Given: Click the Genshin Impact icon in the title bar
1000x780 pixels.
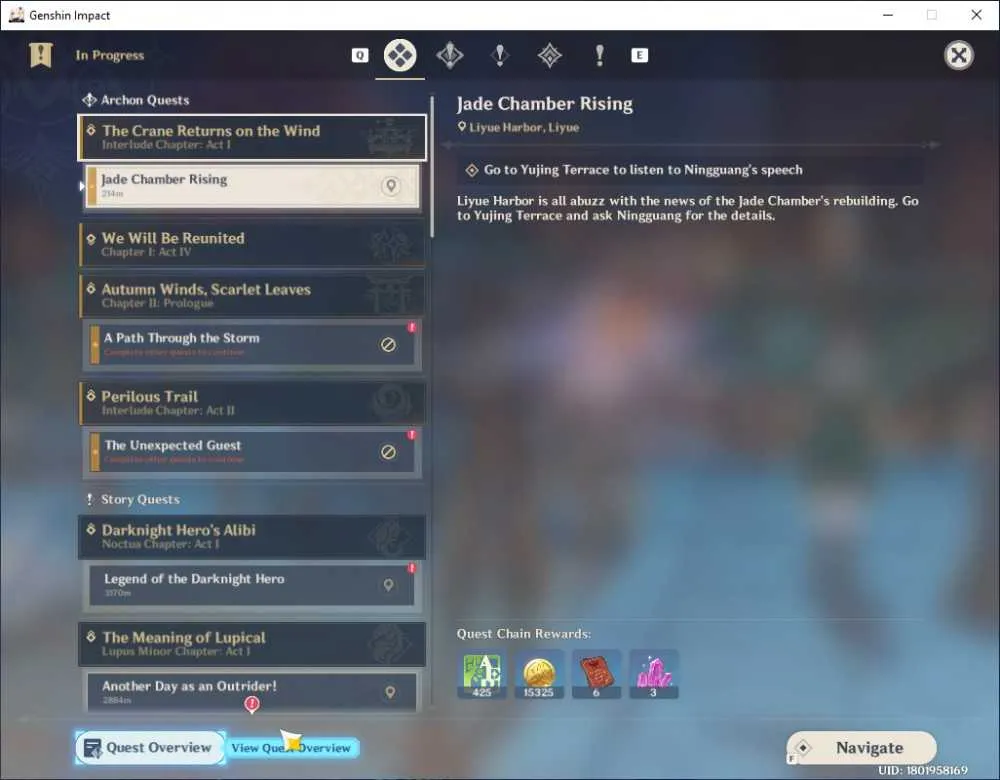Looking at the screenshot, I should [16, 15].
